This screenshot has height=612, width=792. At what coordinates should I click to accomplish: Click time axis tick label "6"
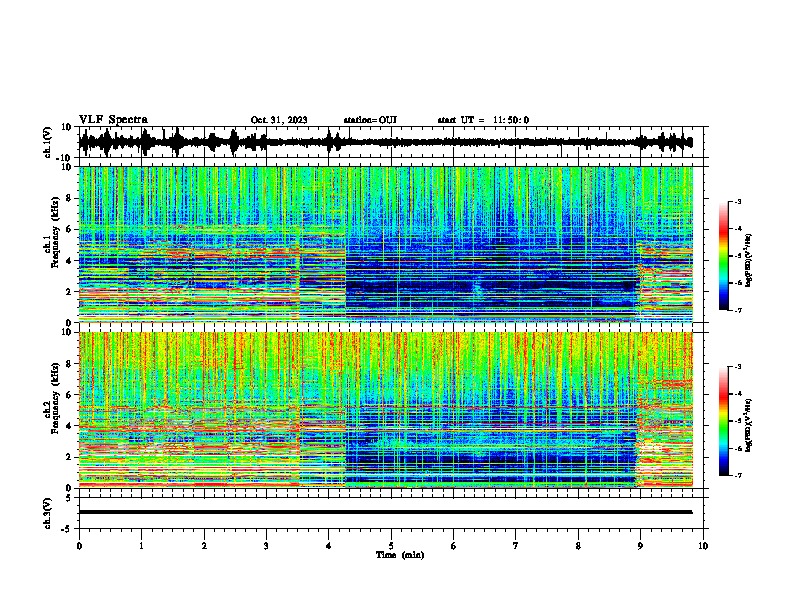pyautogui.click(x=453, y=546)
